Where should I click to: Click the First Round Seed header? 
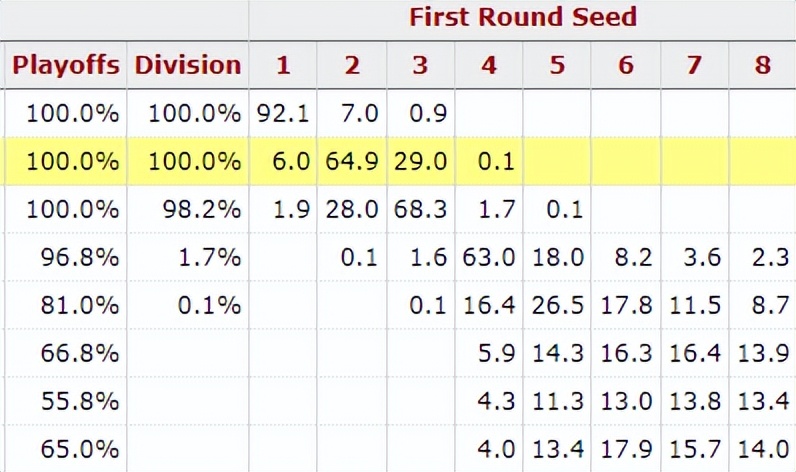[x=522, y=17]
